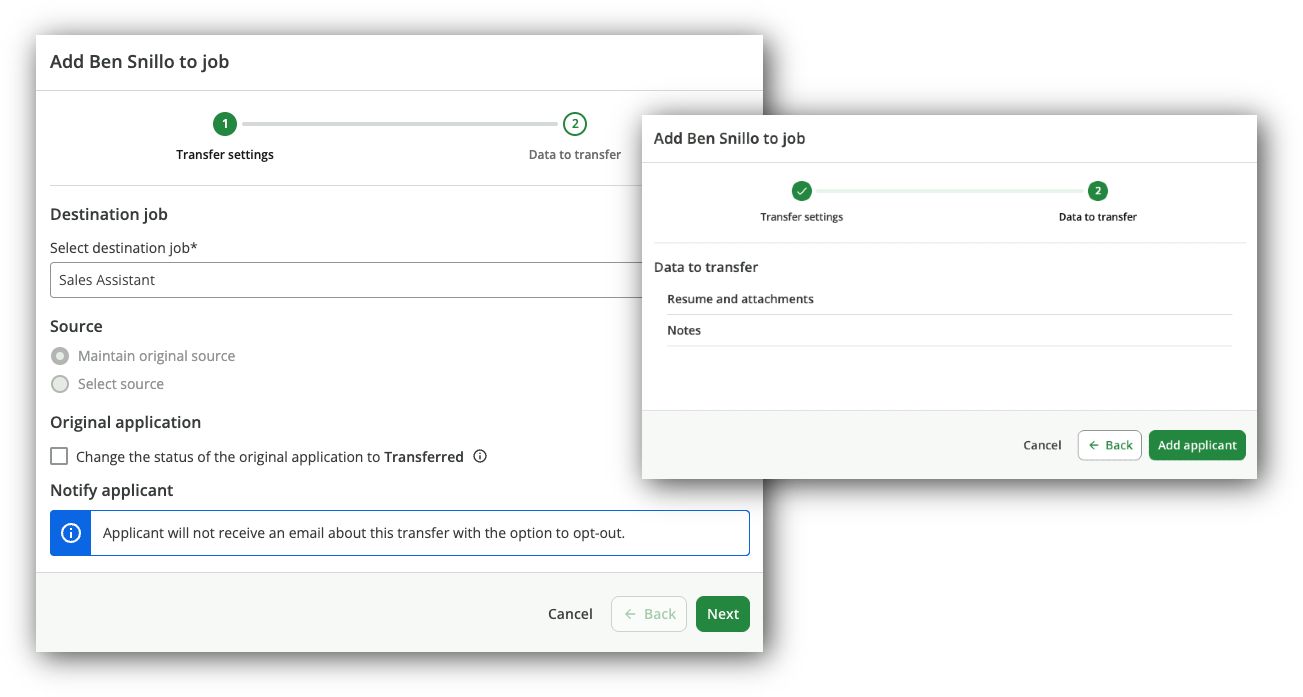Image resolution: width=1303 pixels, height=697 pixels.
Task: Tick the change status to Transferred checkbox
Action: click(x=59, y=457)
